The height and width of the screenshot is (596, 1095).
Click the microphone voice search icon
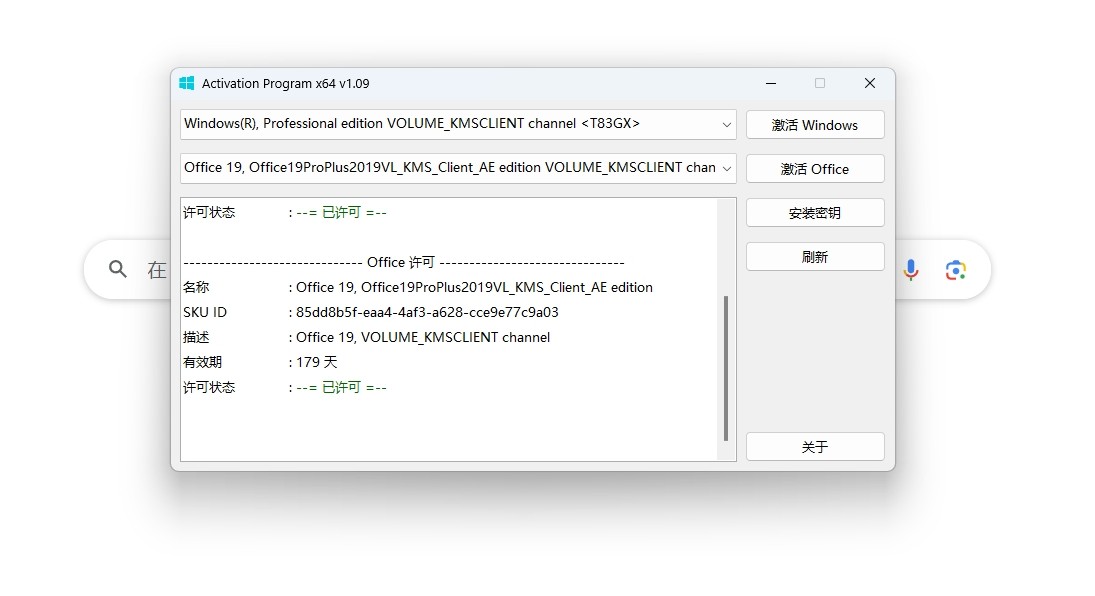coord(911,270)
